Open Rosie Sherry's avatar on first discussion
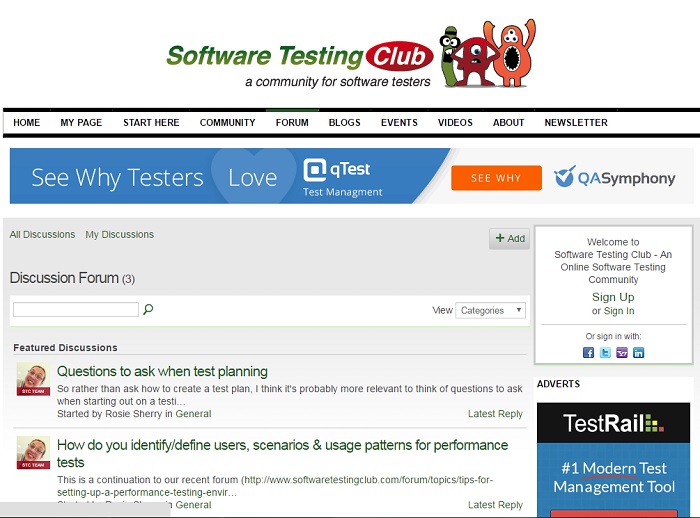 [33, 381]
